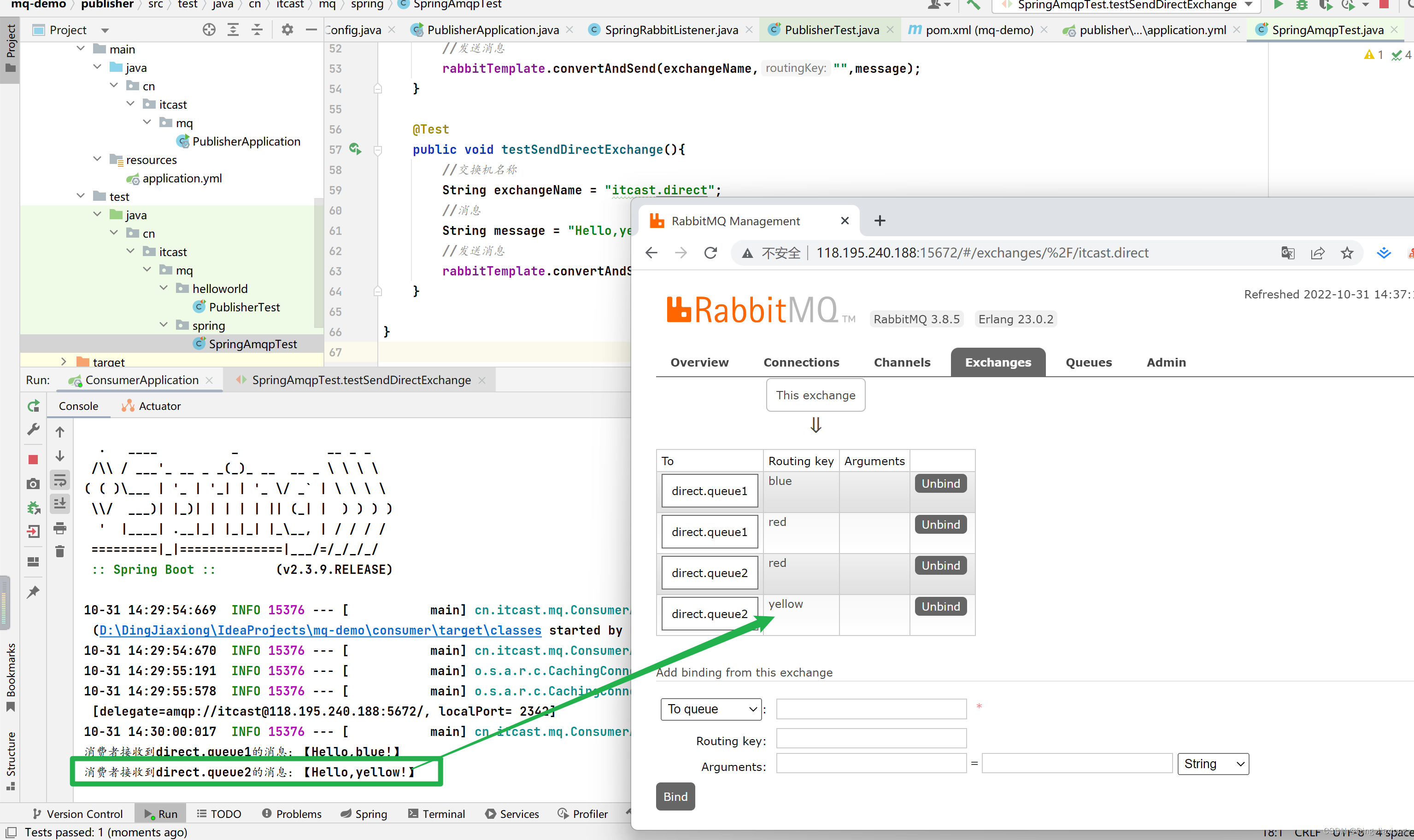Collapse the resources folder
The width and height of the screenshot is (1414, 840).
point(97,160)
